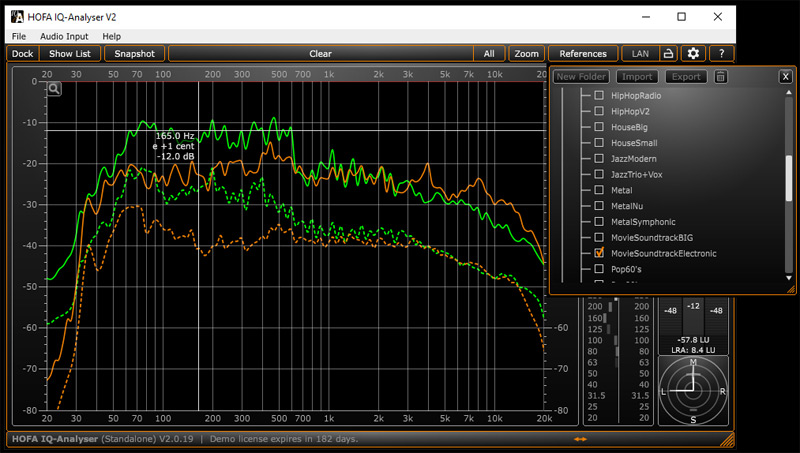Tick the MetalSymphonic reference checkbox
The image size is (800, 453).
click(600, 222)
